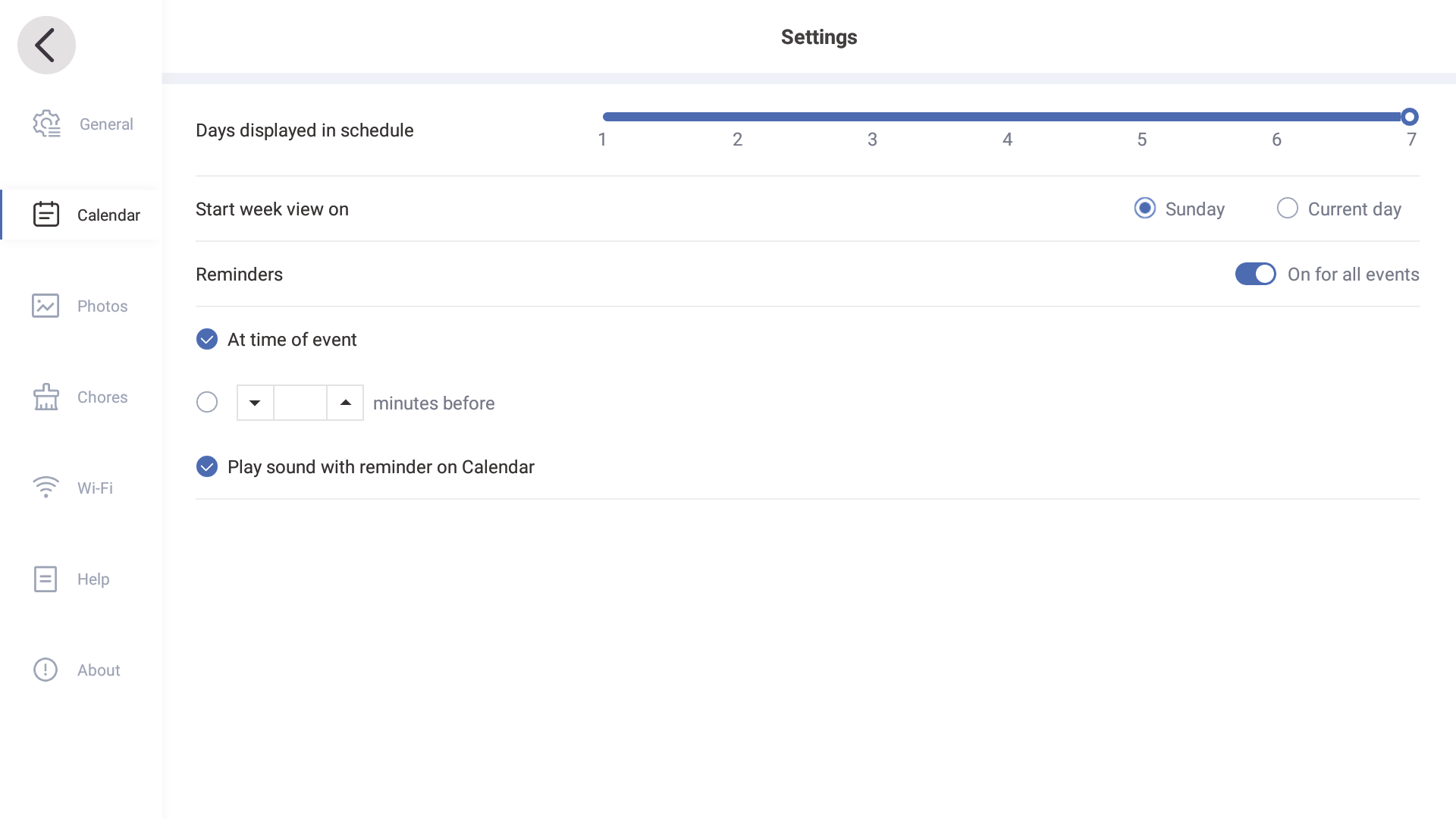Open the Wi-Fi settings icon
Image resolution: width=1456 pixels, height=819 pixels.
(x=45, y=487)
